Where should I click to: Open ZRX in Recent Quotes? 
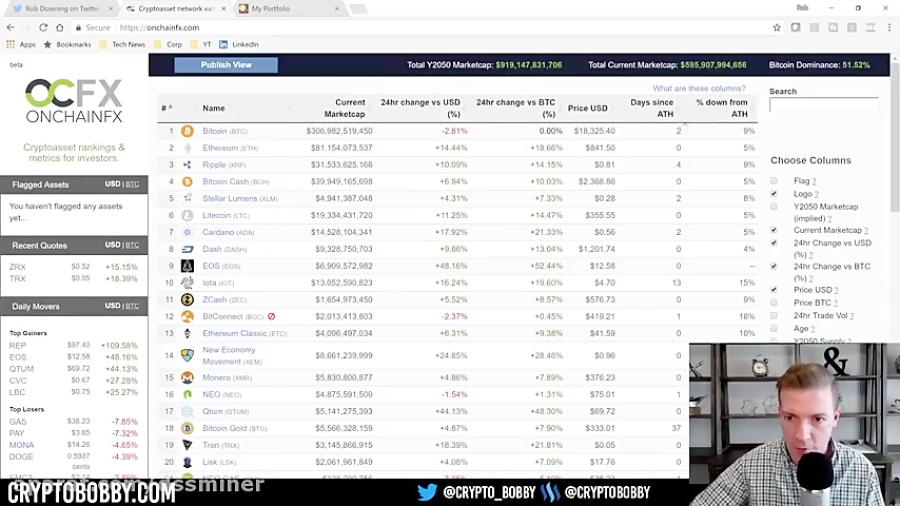click(x=17, y=267)
